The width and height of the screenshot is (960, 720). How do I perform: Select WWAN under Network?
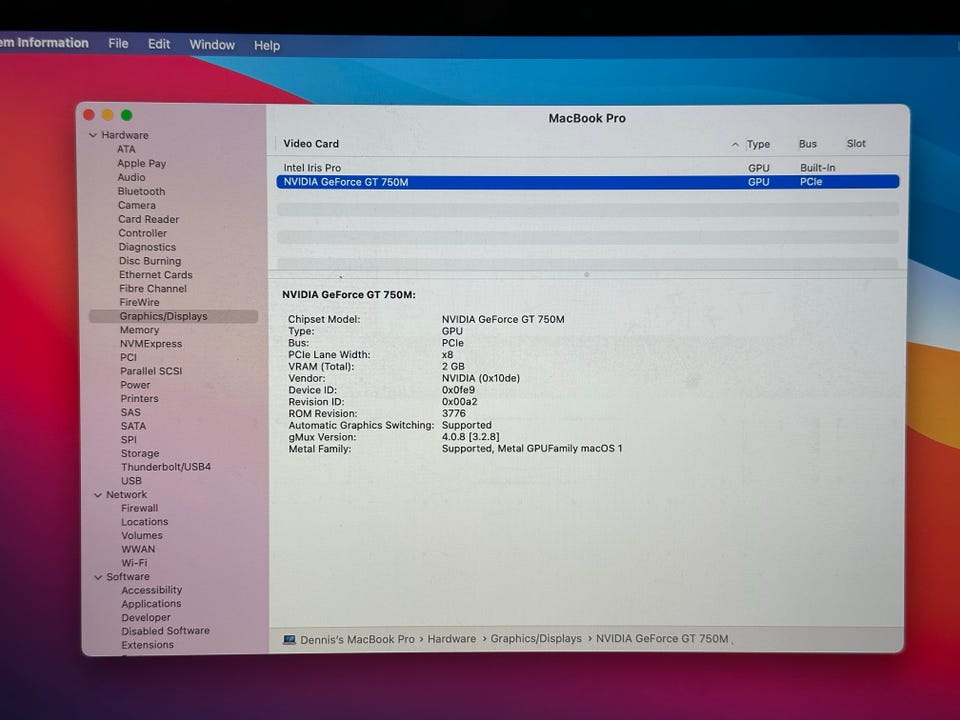pos(138,549)
